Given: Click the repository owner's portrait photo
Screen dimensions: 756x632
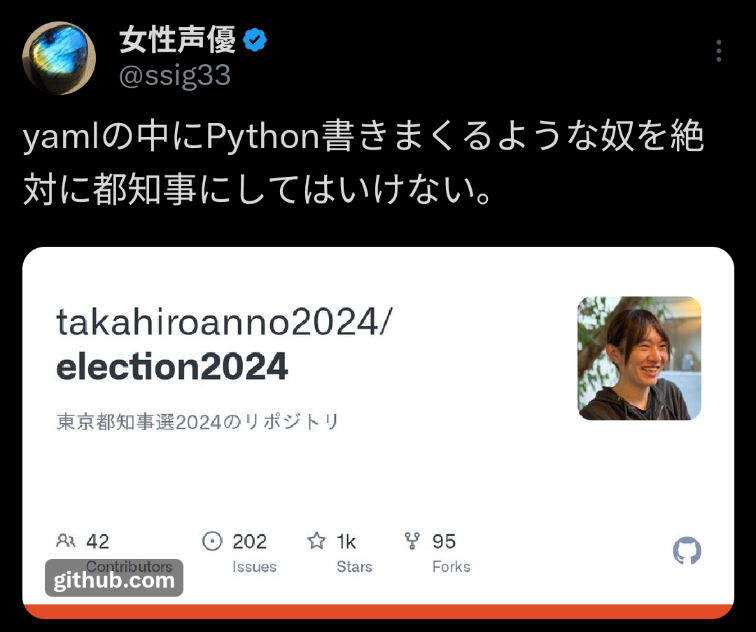Looking at the screenshot, I should pyautogui.click(x=639, y=358).
